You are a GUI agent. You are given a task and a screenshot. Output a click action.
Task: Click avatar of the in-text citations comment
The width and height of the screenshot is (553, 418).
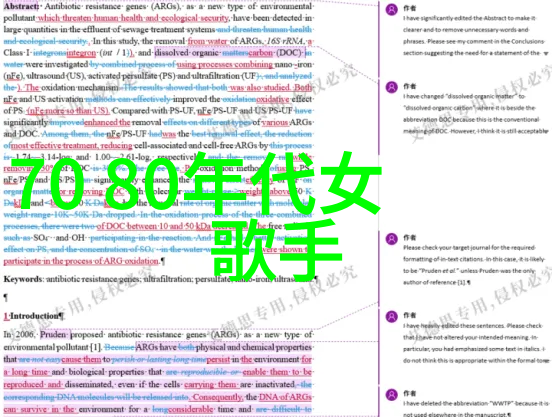(391, 239)
